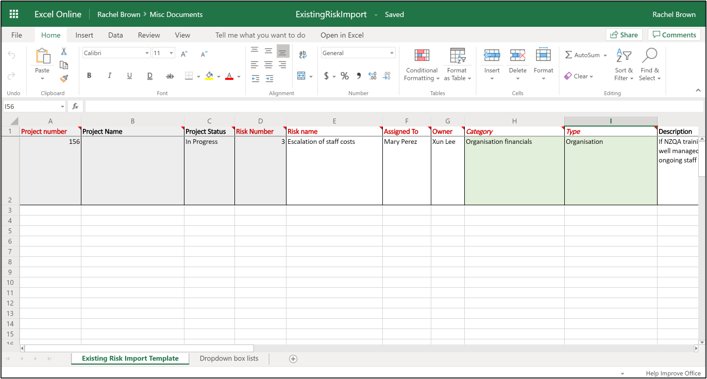
Task: Open the Merge & Center dropdown arrow
Action: tap(311, 77)
